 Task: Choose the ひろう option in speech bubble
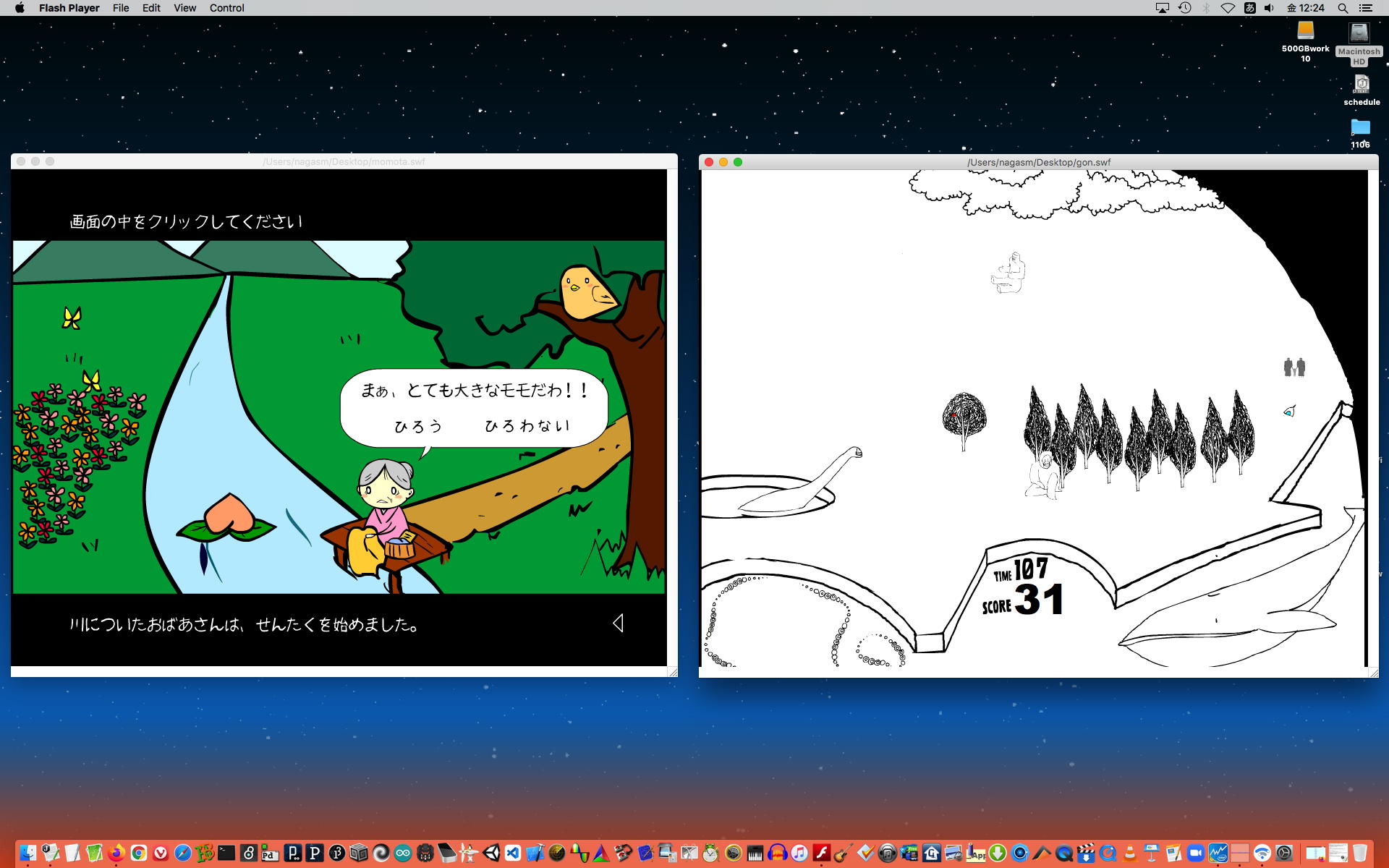(418, 426)
